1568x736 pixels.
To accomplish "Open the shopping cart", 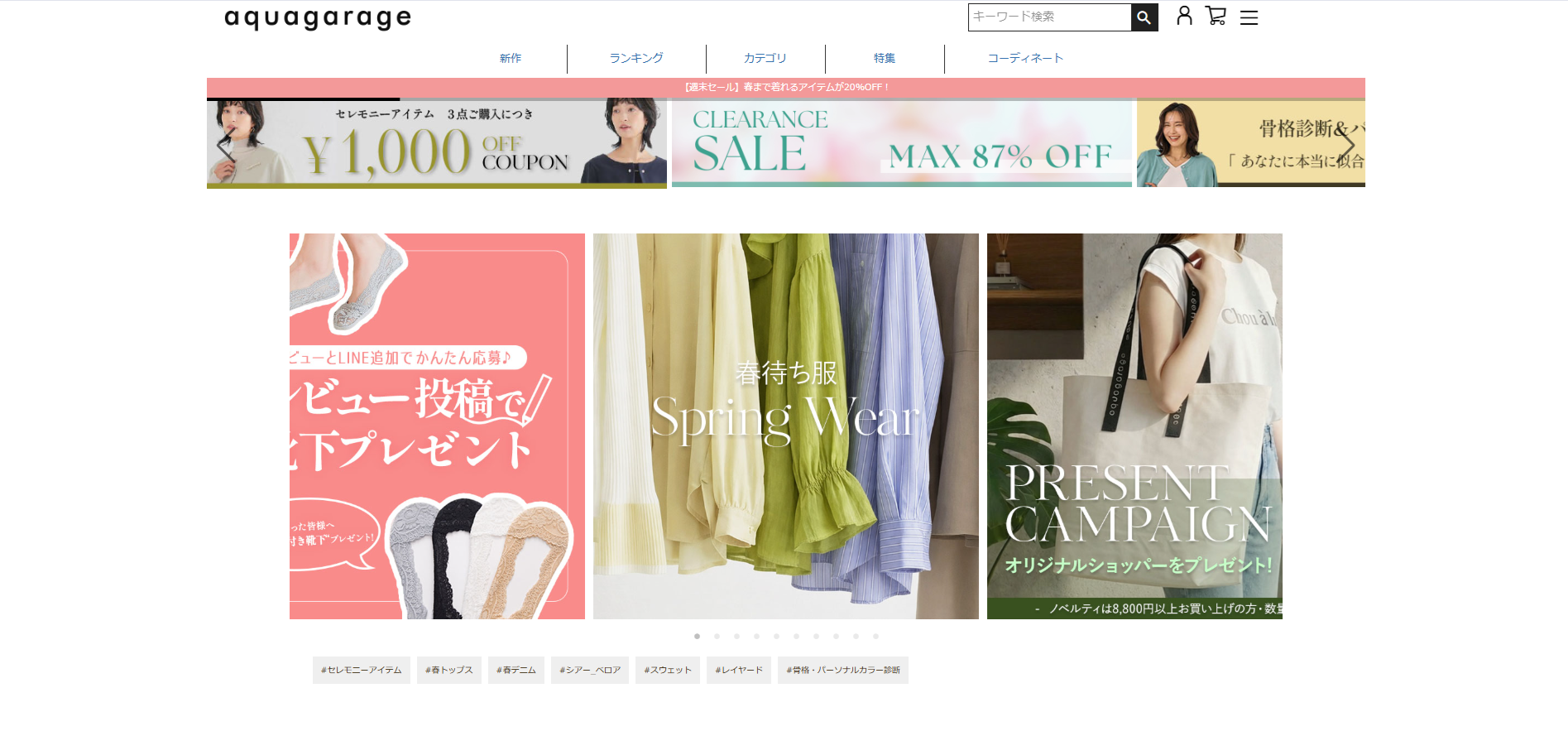I will click(1216, 16).
